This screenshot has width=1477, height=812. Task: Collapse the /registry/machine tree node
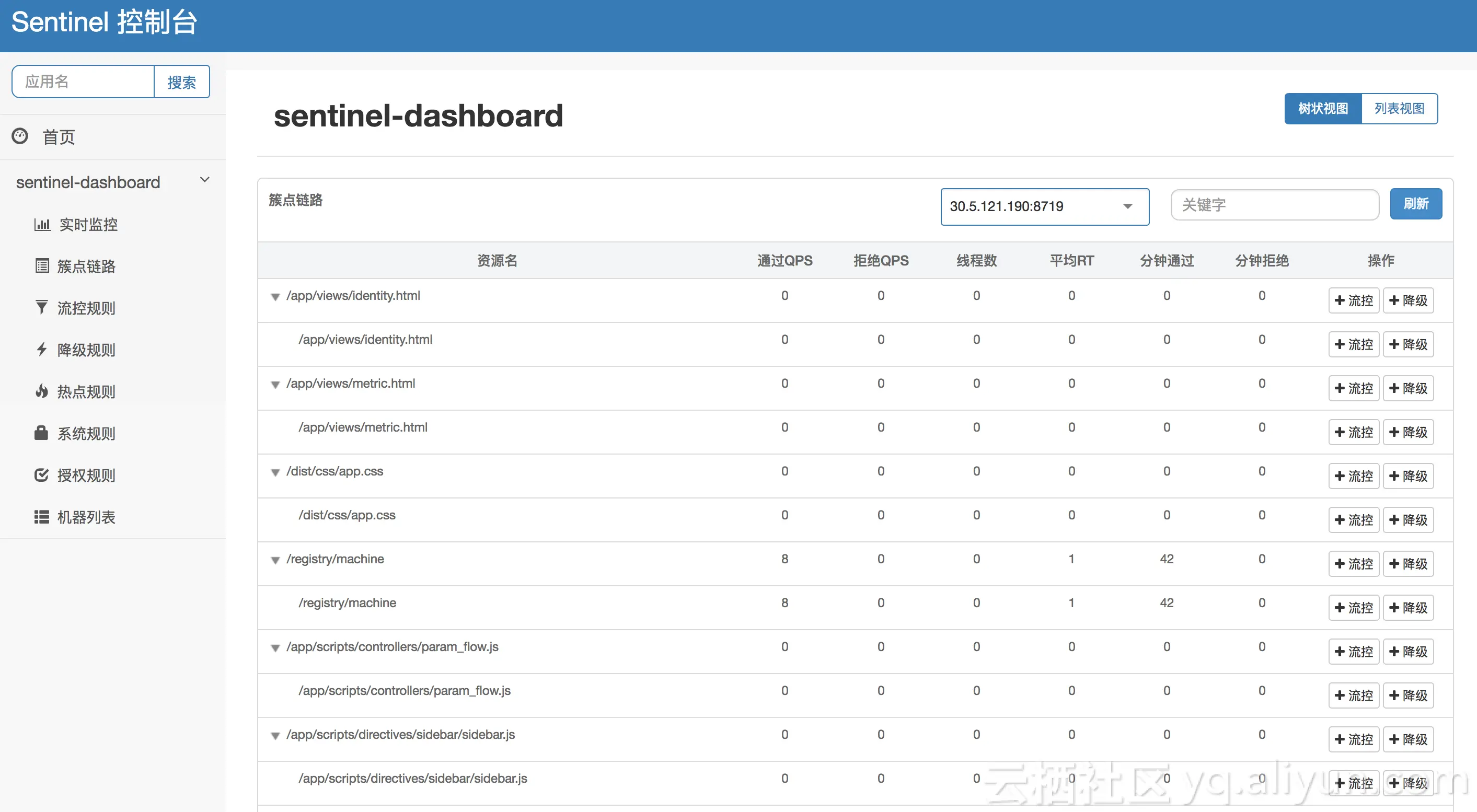click(276, 561)
